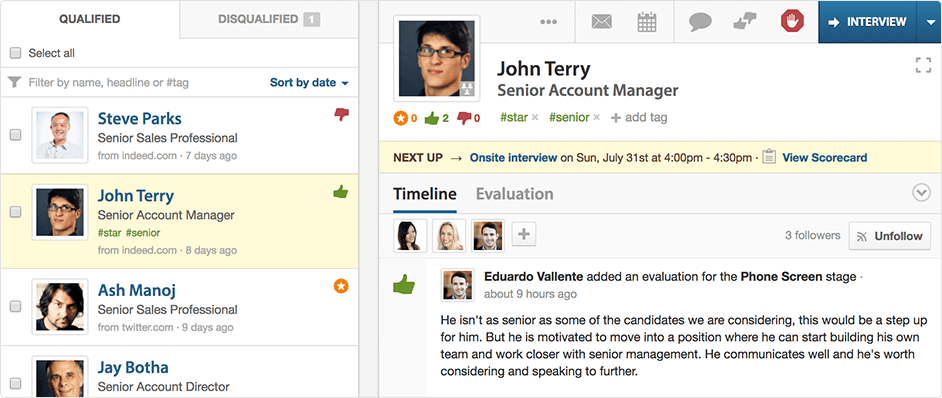The width and height of the screenshot is (942, 398).
Task: Tick the checkbox for Jay Botha
Action: (15, 384)
